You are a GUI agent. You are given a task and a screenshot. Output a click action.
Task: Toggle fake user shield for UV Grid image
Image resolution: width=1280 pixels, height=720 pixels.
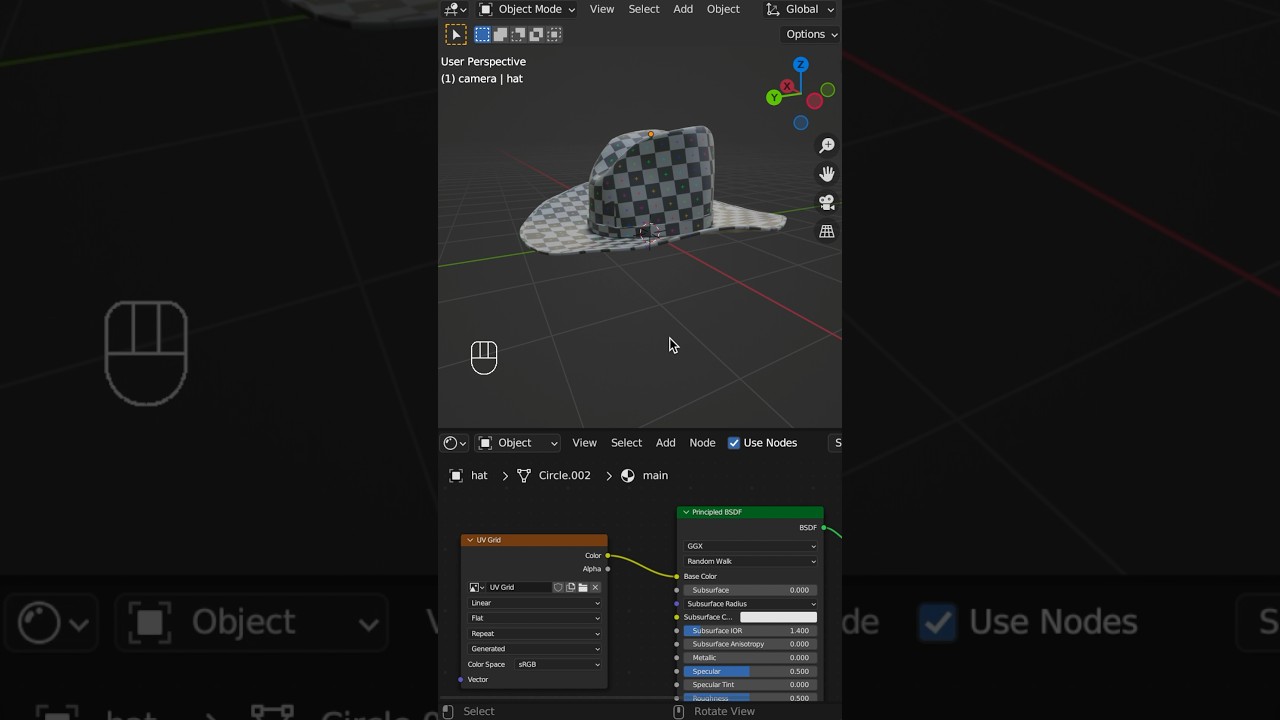pos(559,588)
